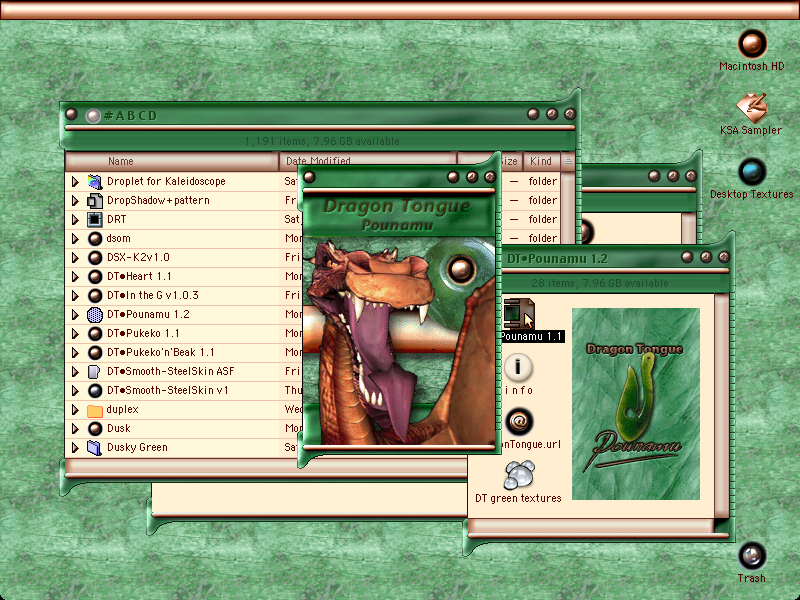Select the DT•Smooth-SteelSkin v1 icon
800x600 pixels.
pos(95,391)
